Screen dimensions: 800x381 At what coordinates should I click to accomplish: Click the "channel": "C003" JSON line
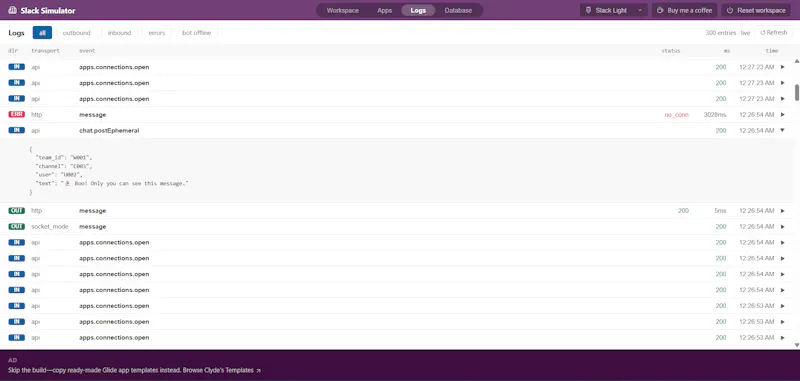[x=64, y=166]
